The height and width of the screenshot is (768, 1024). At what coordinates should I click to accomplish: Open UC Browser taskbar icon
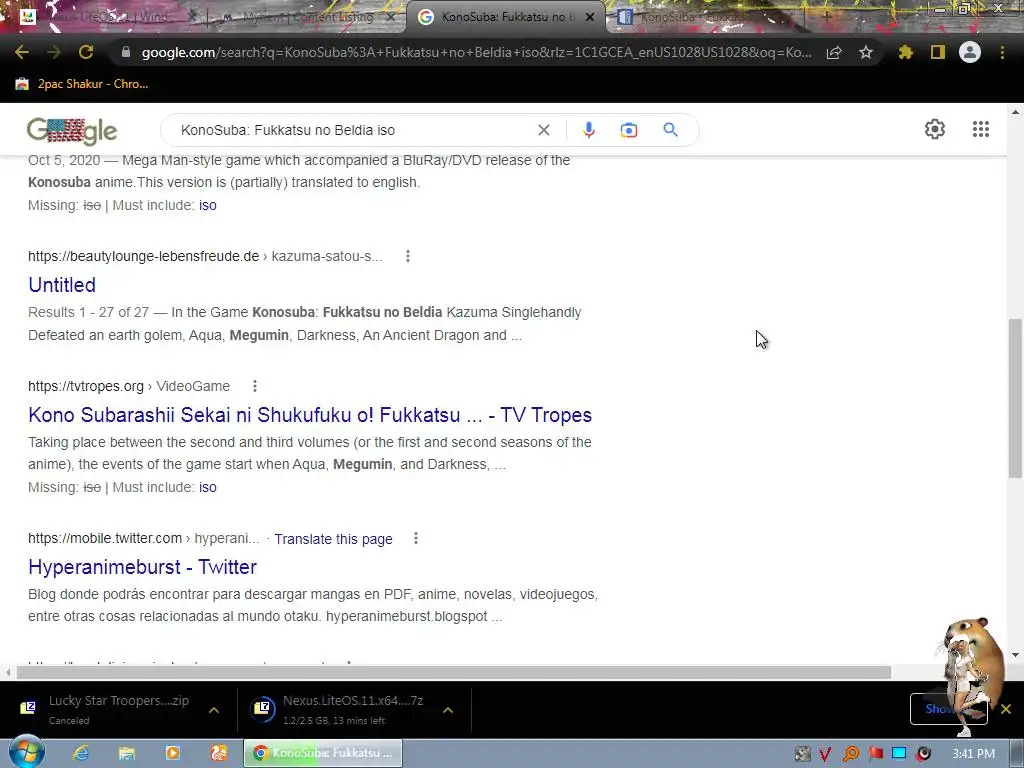pos(219,753)
